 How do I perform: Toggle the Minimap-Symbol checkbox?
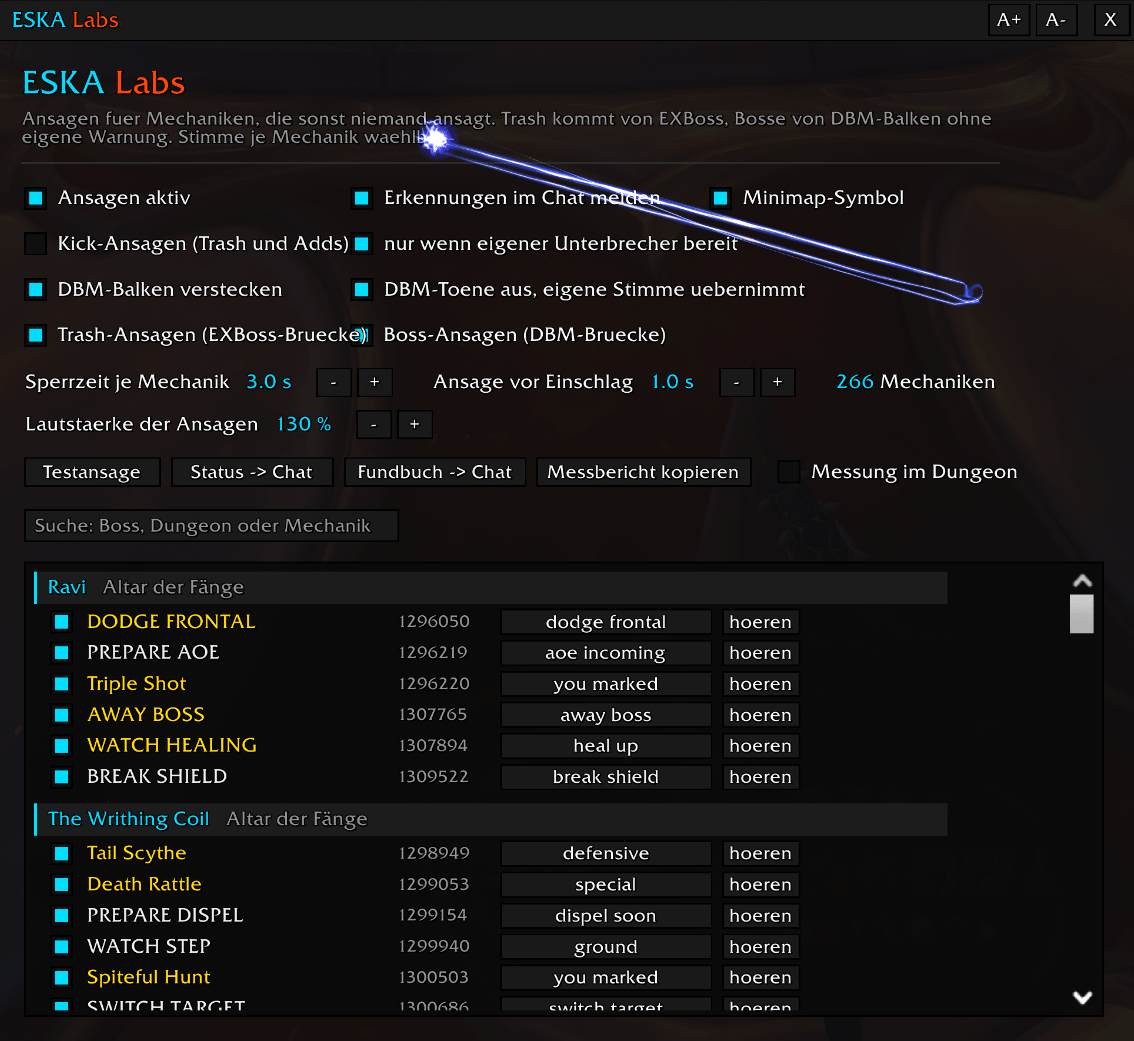click(x=720, y=198)
